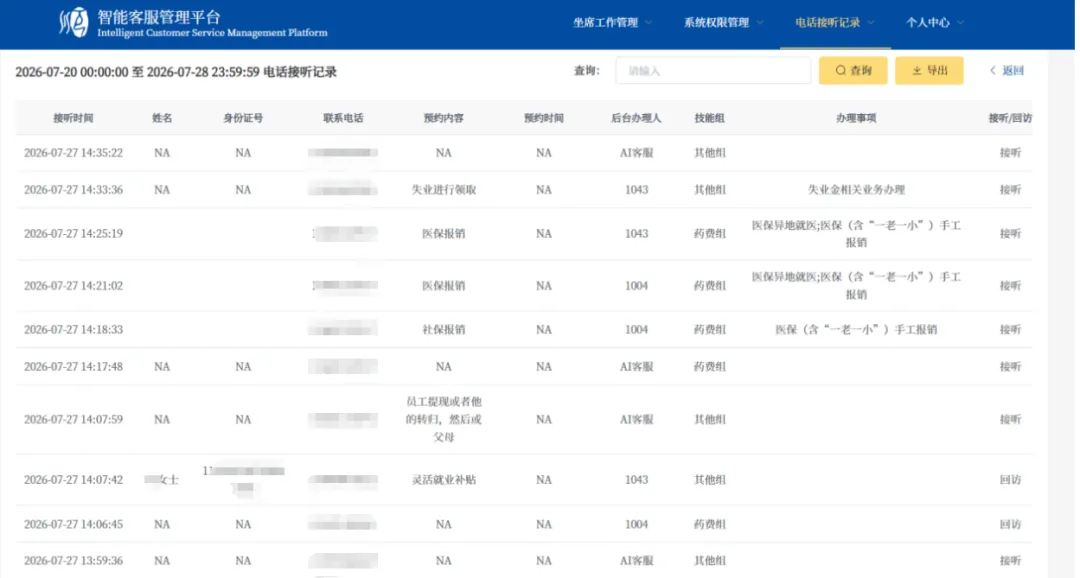The width and height of the screenshot is (1080, 578).
Task: Click the 技能组 column header
Action: coord(709,118)
